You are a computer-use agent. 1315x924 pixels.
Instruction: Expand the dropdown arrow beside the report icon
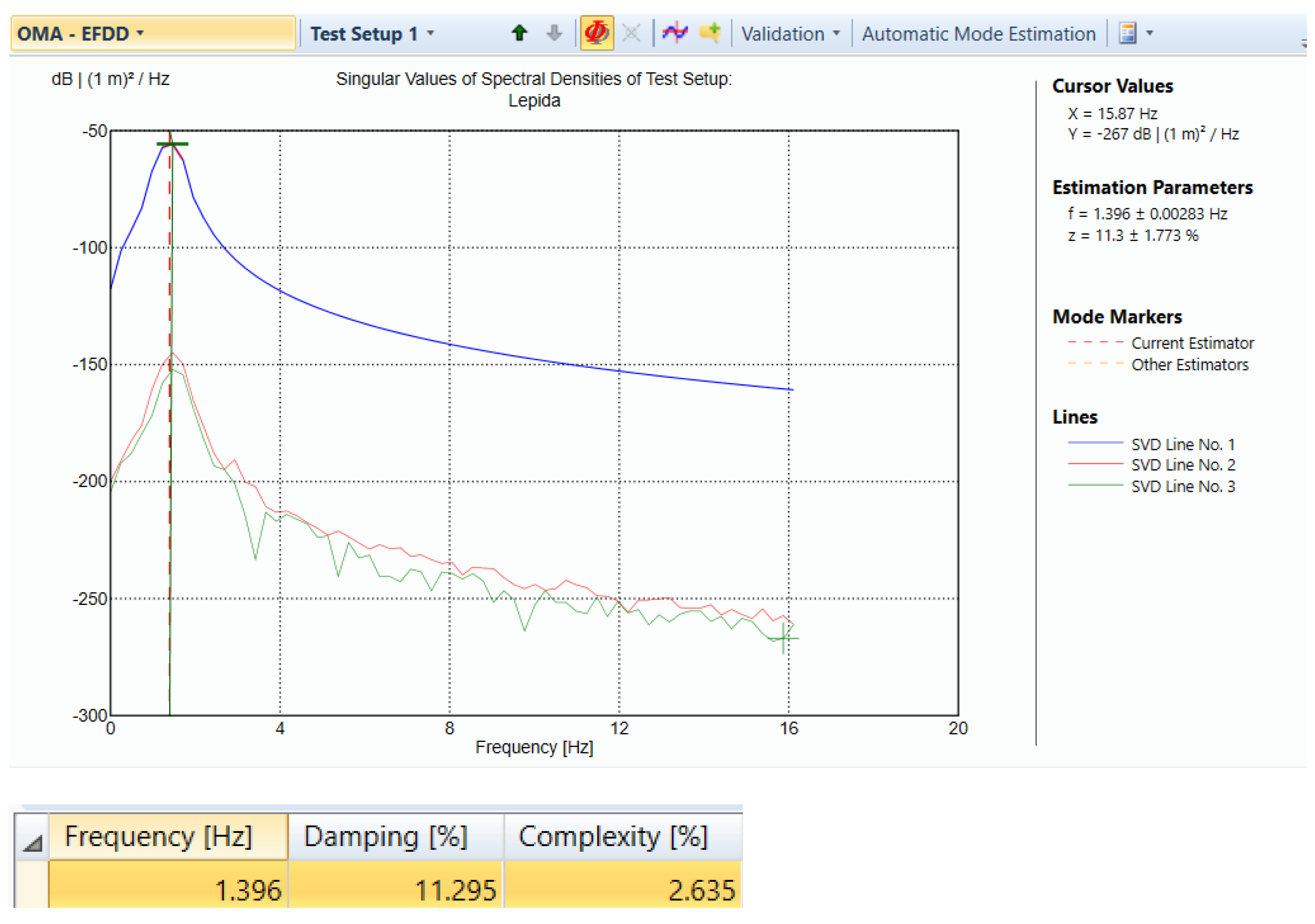(x=1151, y=33)
